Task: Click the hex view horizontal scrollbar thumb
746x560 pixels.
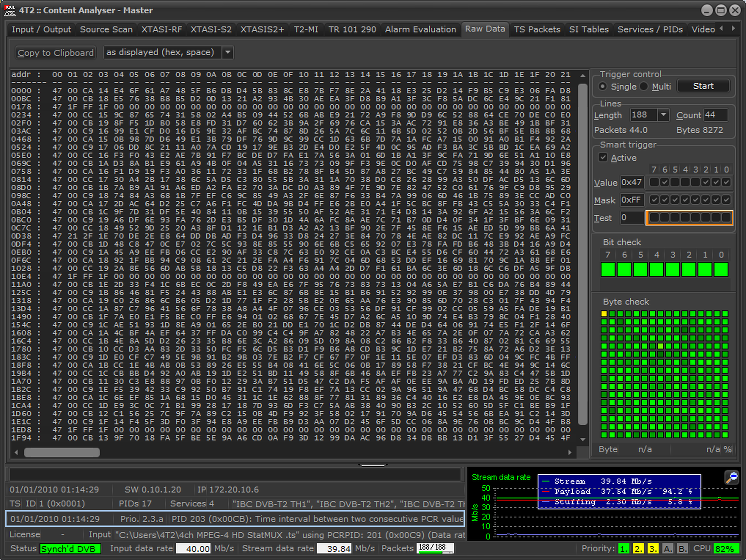Action: coord(62,452)
